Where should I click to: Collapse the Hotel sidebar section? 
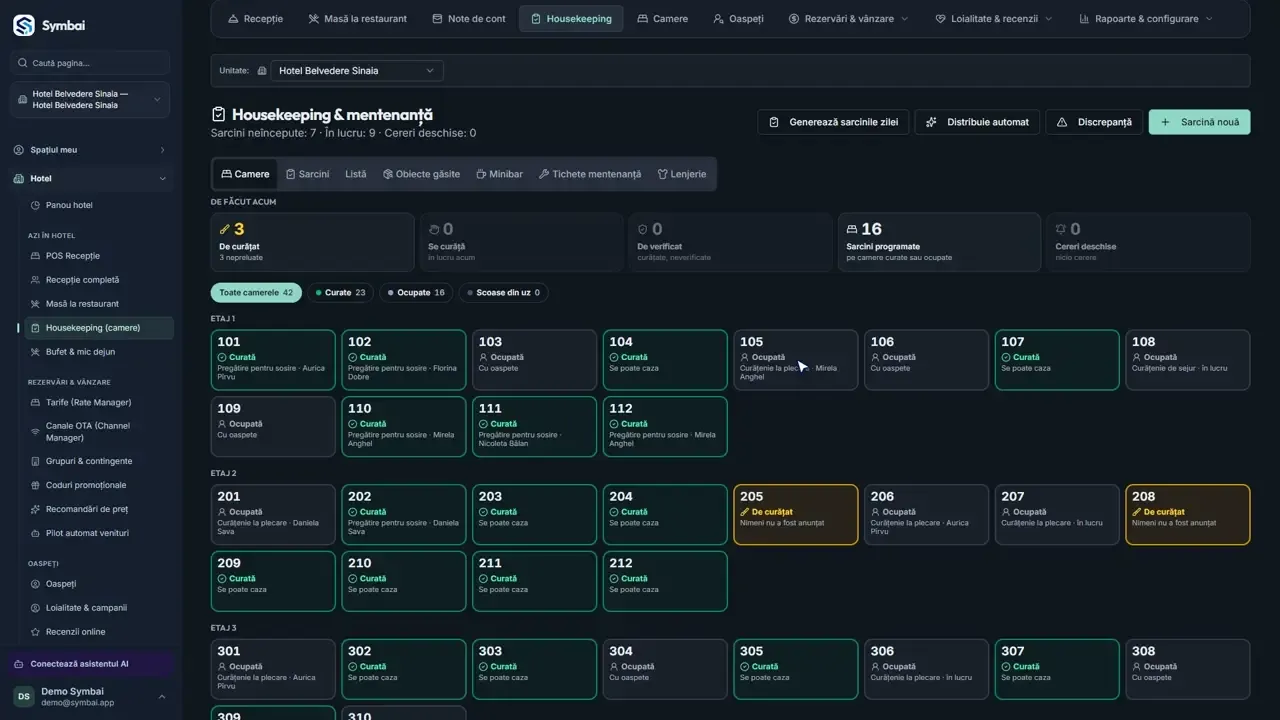[90, 179]
